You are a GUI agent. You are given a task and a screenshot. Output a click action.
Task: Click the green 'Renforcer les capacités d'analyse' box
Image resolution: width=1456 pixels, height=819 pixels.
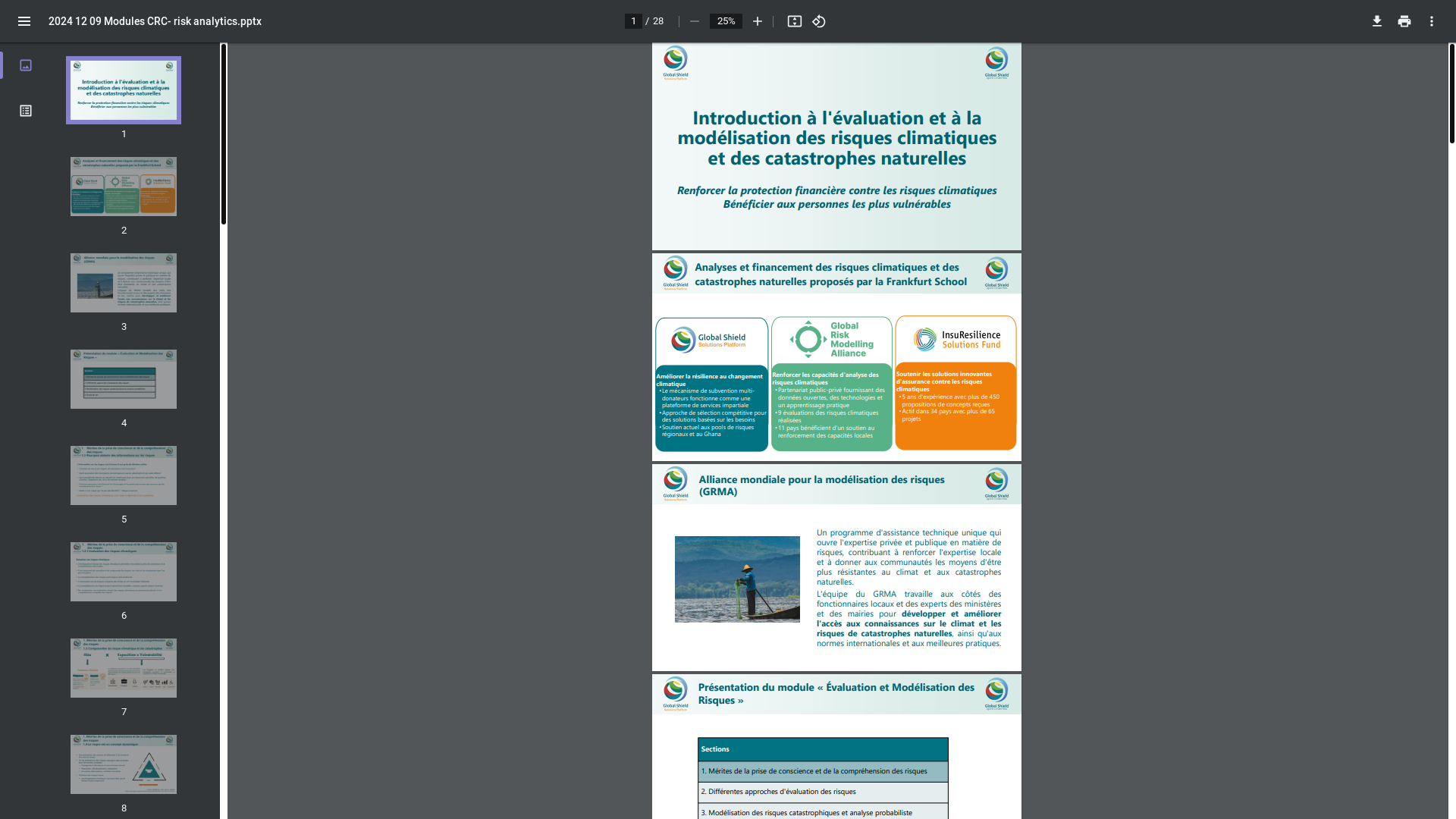click(x=831, y=408)
